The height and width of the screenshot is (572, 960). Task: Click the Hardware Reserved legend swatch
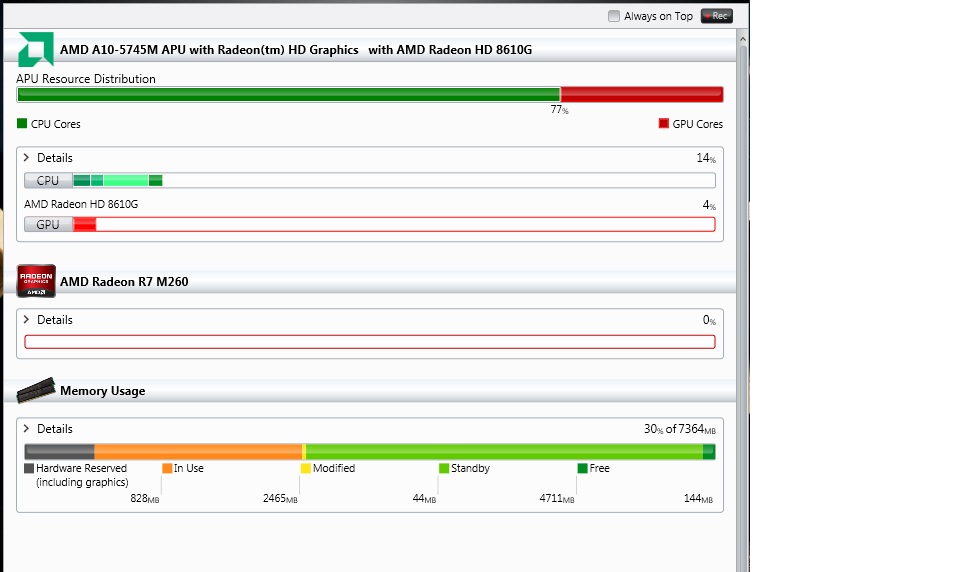click(x=29, y=468)
